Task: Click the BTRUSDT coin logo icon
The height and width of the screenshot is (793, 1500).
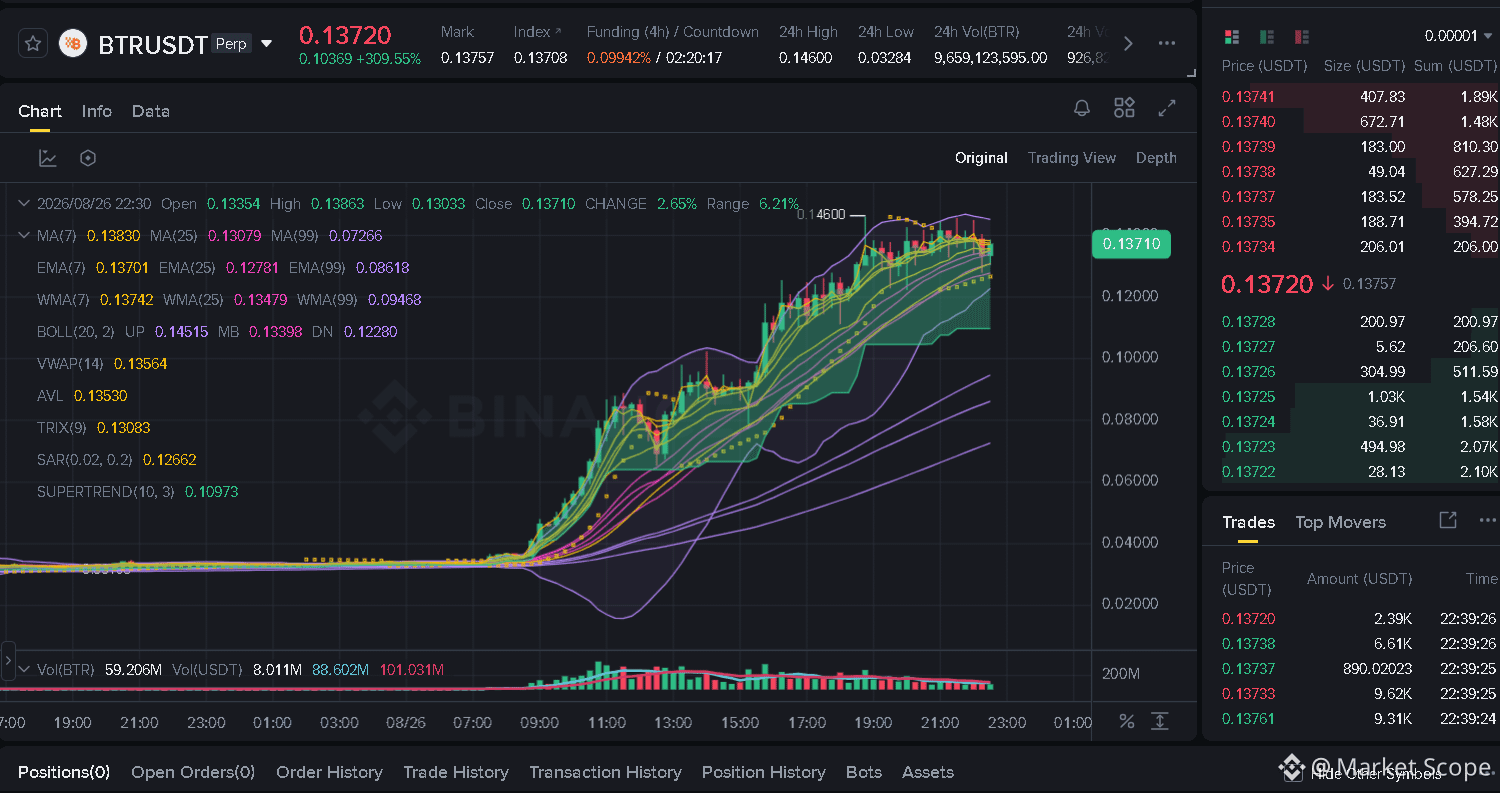Action: click(73, 44)
